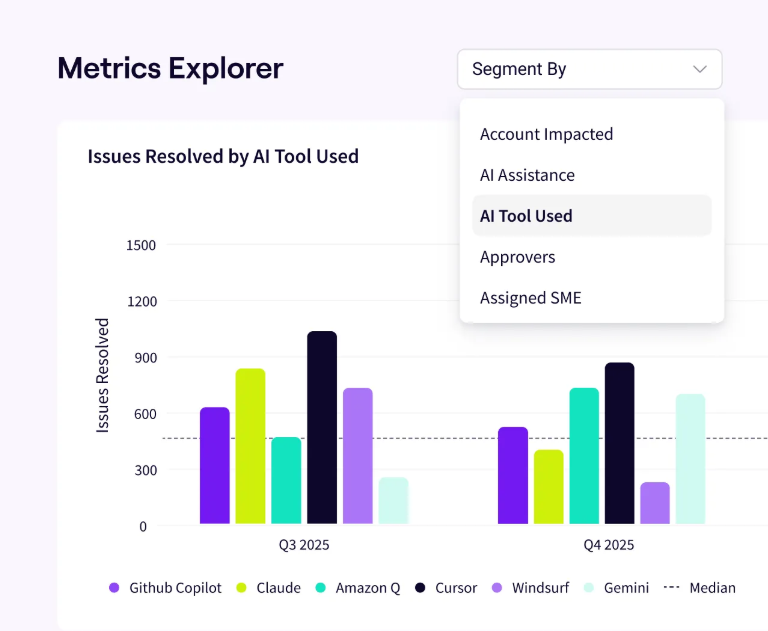
Task: Click Cursor dark navy legend dot
Action: [x=420, y=588]
